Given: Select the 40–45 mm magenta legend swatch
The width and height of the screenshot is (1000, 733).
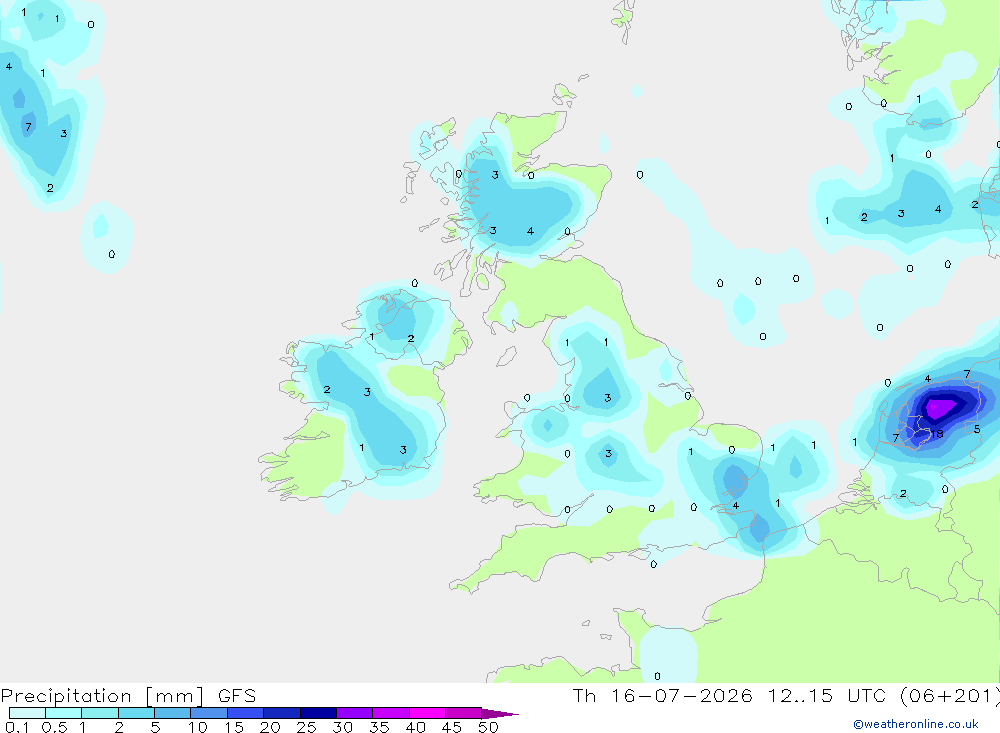Looking at the screenshot, I should 427,713.
